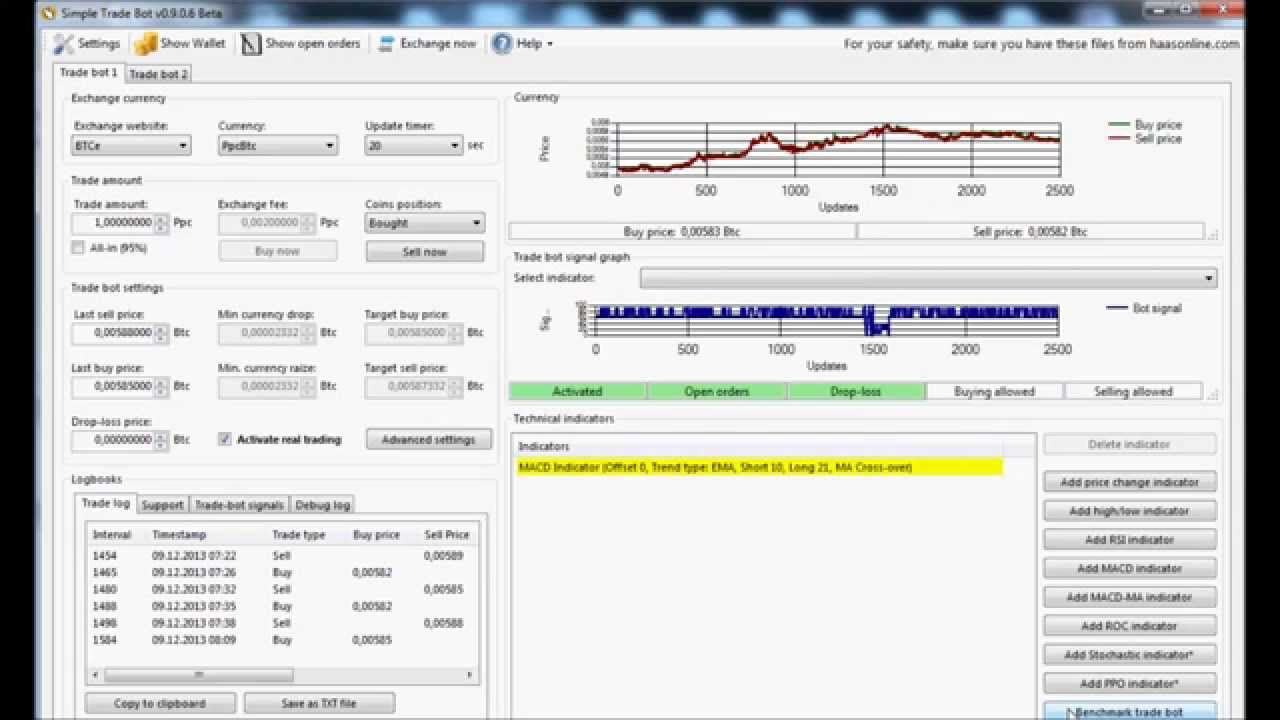Open the Currency PpcBtc dropdown
The image size is (1280, 720).
278,146
